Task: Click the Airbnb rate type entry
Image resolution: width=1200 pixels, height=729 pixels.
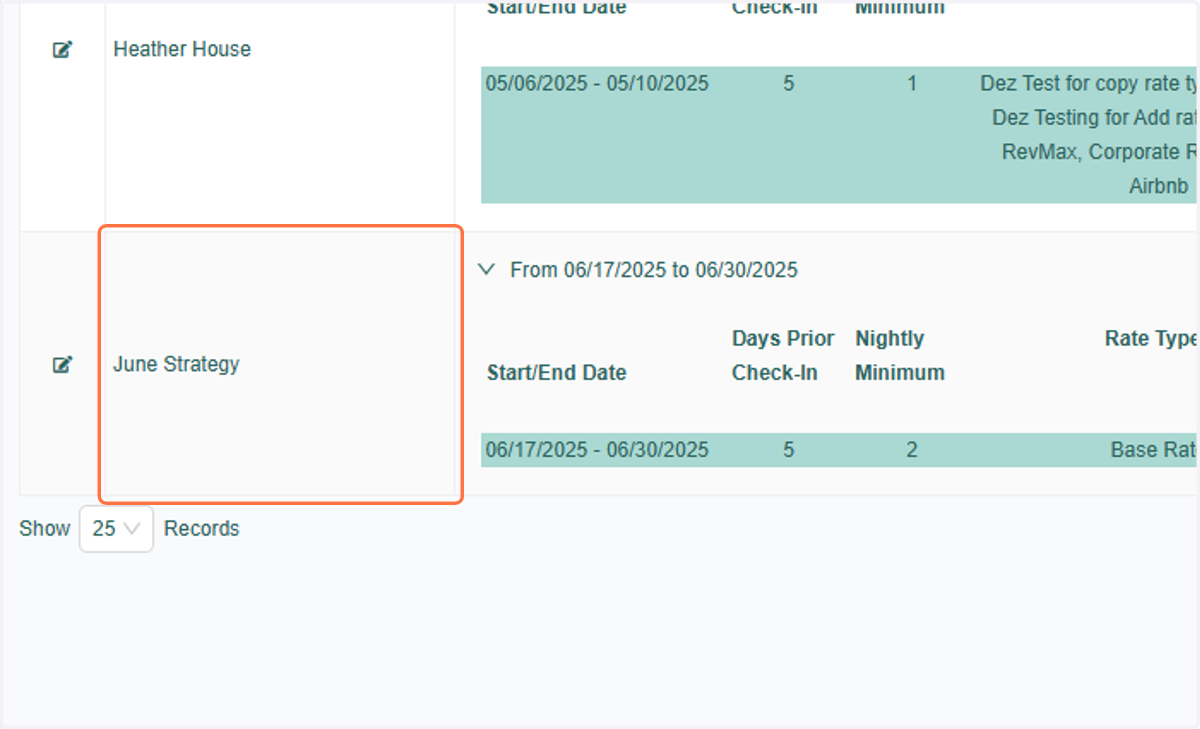Action: point(1159,186)
